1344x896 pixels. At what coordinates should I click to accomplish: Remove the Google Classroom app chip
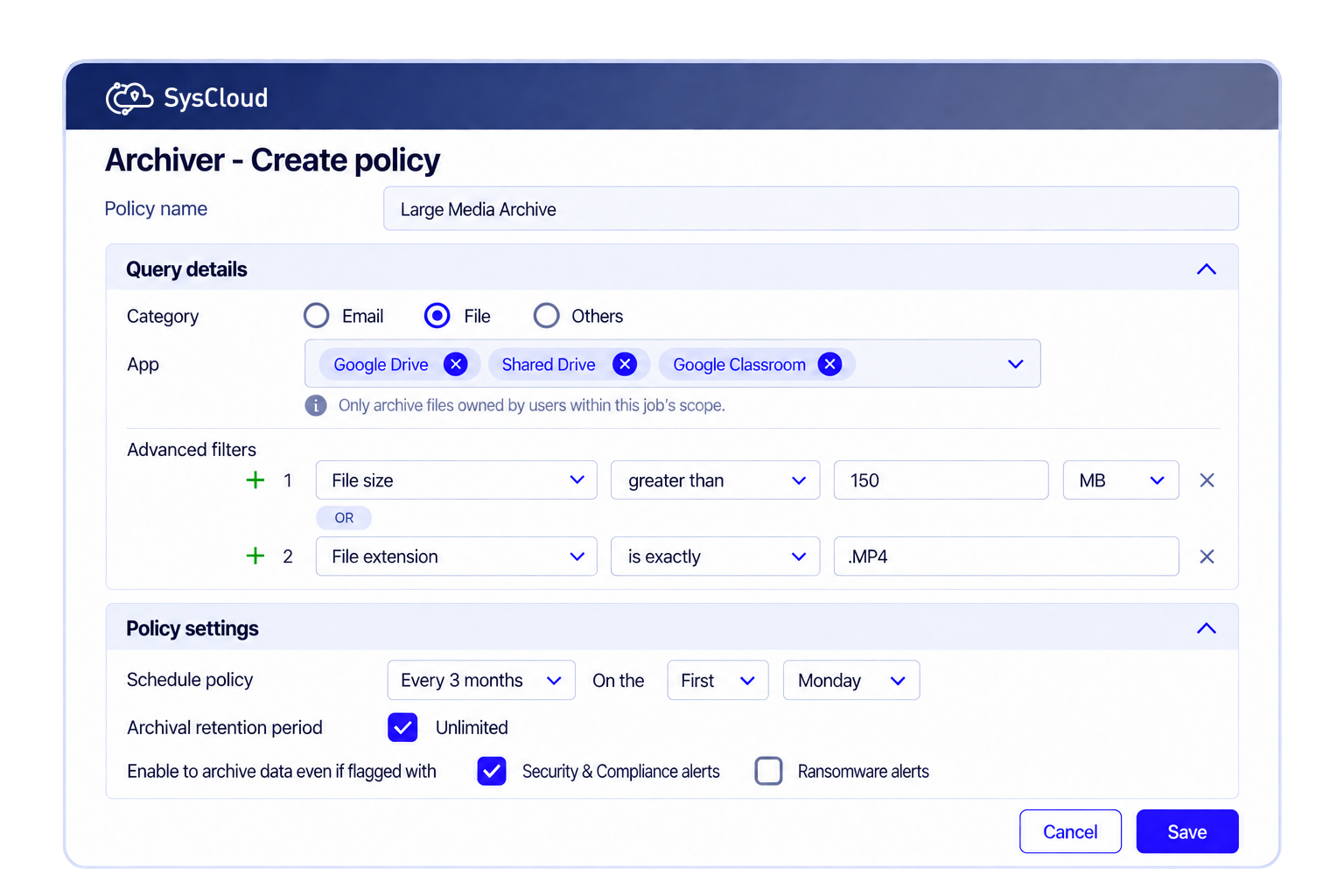tap(829, 364)
